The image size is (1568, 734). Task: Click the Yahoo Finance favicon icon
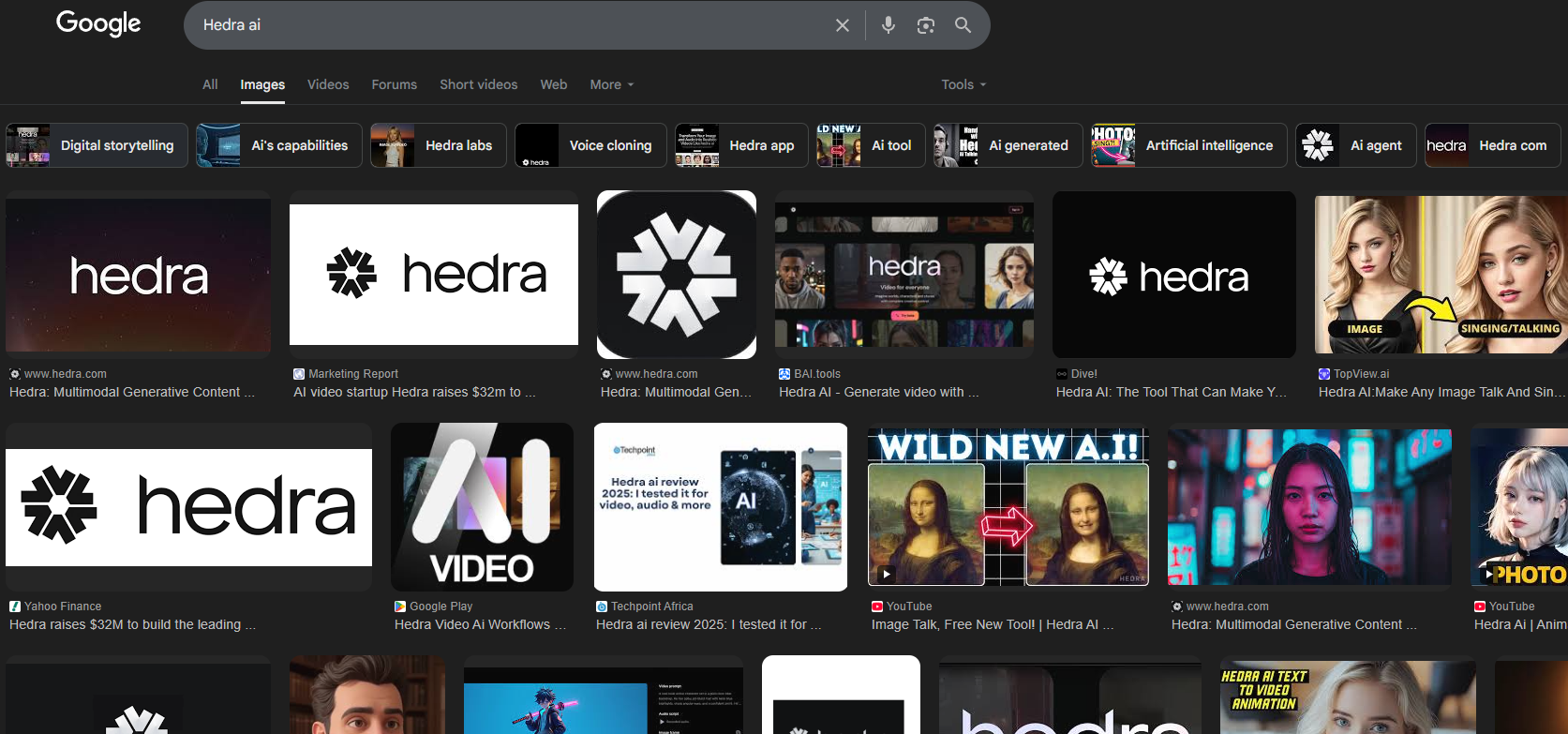coord(15,607)
